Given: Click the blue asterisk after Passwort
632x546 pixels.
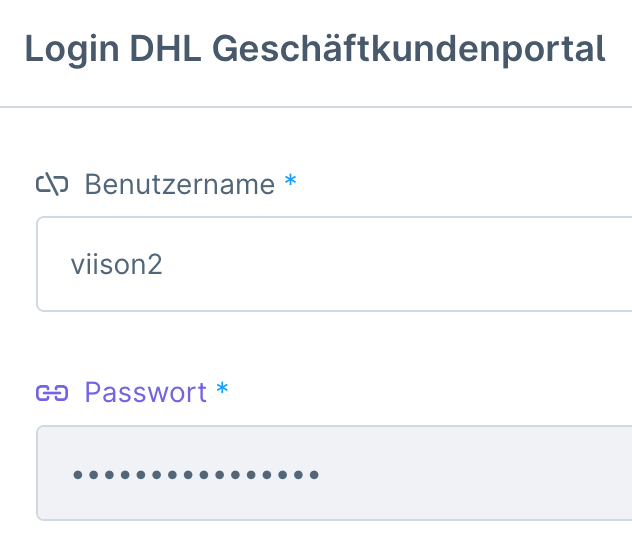Looking at the screenshot, I should (x=222, y=388).
